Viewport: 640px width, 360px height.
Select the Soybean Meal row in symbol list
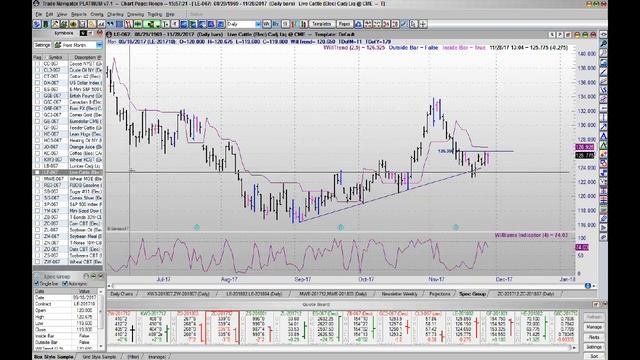[x=68, y=236]
